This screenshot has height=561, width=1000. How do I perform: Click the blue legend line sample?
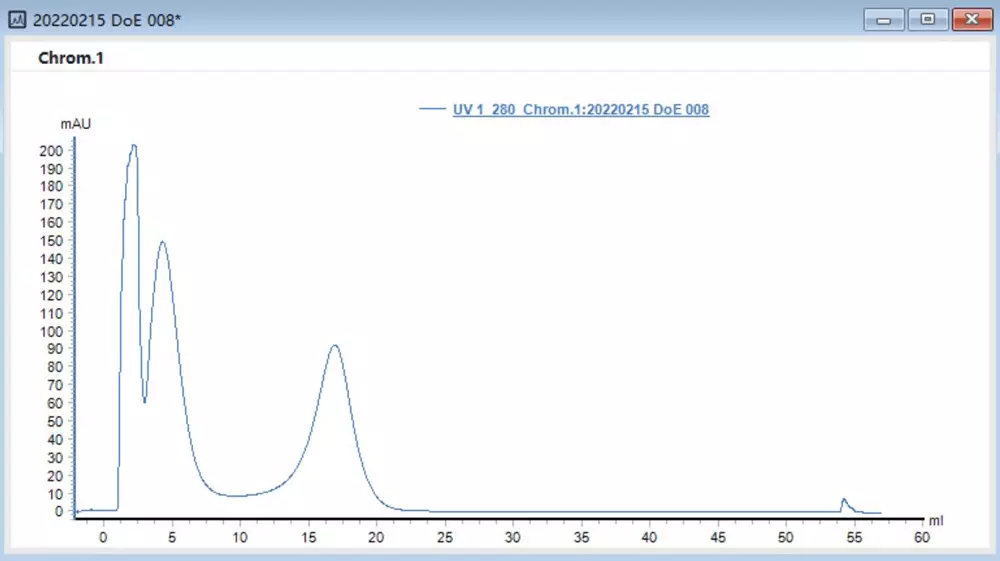[432, 110]
